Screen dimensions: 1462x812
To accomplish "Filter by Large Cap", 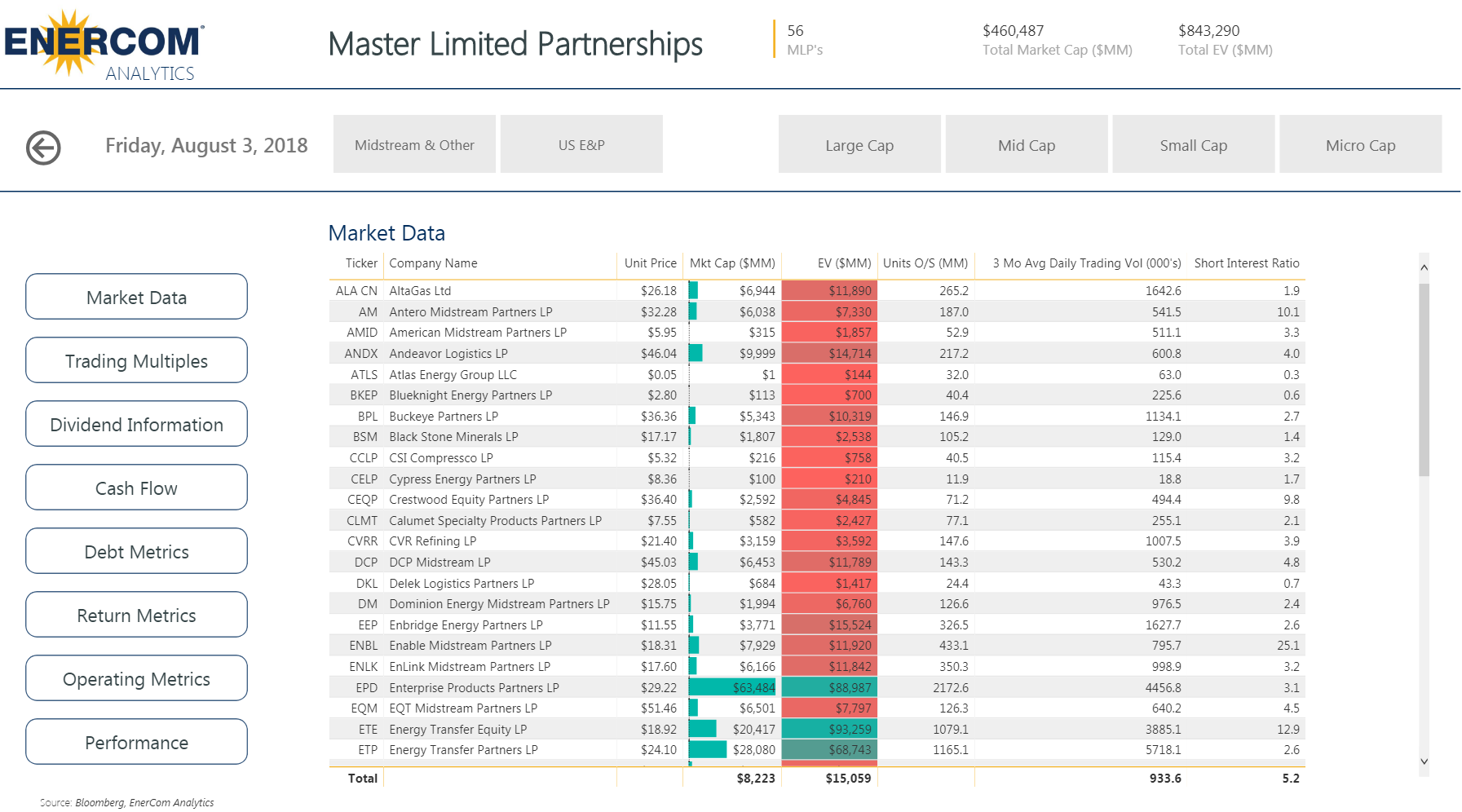I will [x=859, y=144].
